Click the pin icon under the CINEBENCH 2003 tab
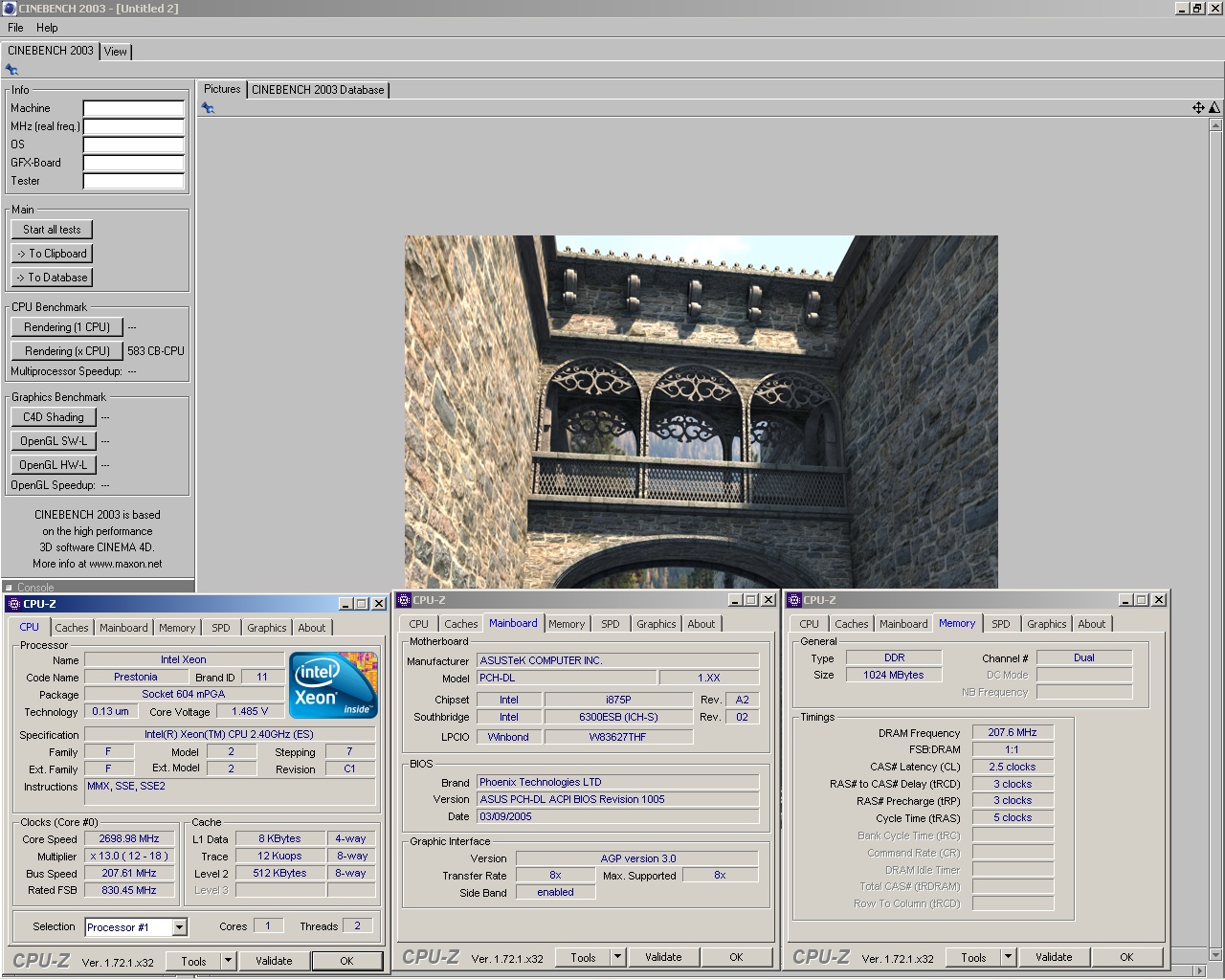Image resolution: width=1225 pixels, height=980 pixels. (x=11, y=70)
